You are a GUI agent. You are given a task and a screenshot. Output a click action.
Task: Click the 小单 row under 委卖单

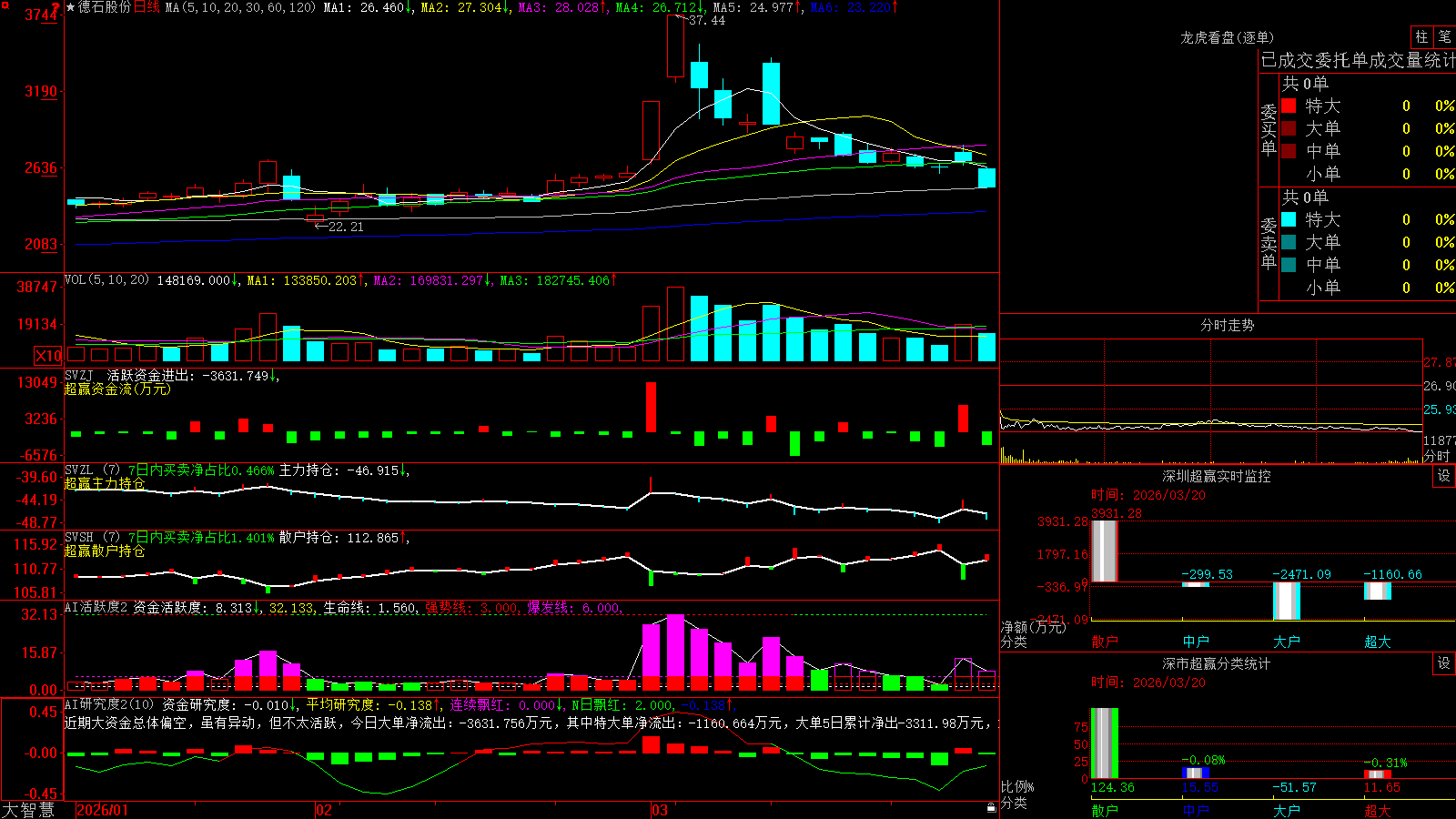coord(1368,288)
